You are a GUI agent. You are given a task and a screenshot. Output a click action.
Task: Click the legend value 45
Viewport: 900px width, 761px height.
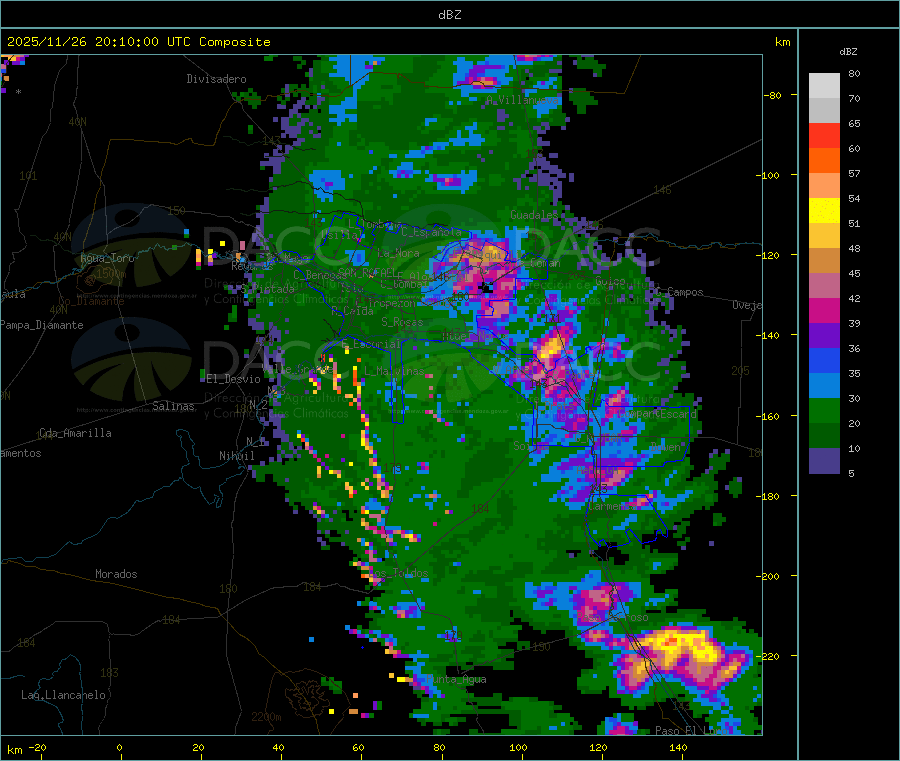(854, 273)
